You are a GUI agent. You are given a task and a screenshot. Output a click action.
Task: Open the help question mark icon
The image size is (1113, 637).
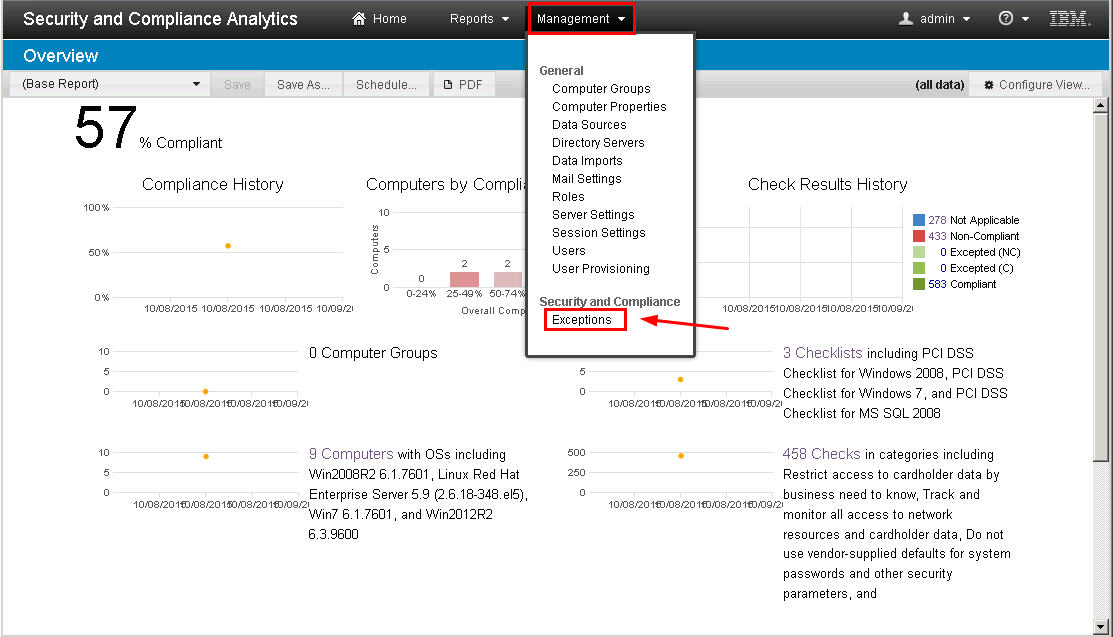pyautogui.click(x=1005, y=18)
